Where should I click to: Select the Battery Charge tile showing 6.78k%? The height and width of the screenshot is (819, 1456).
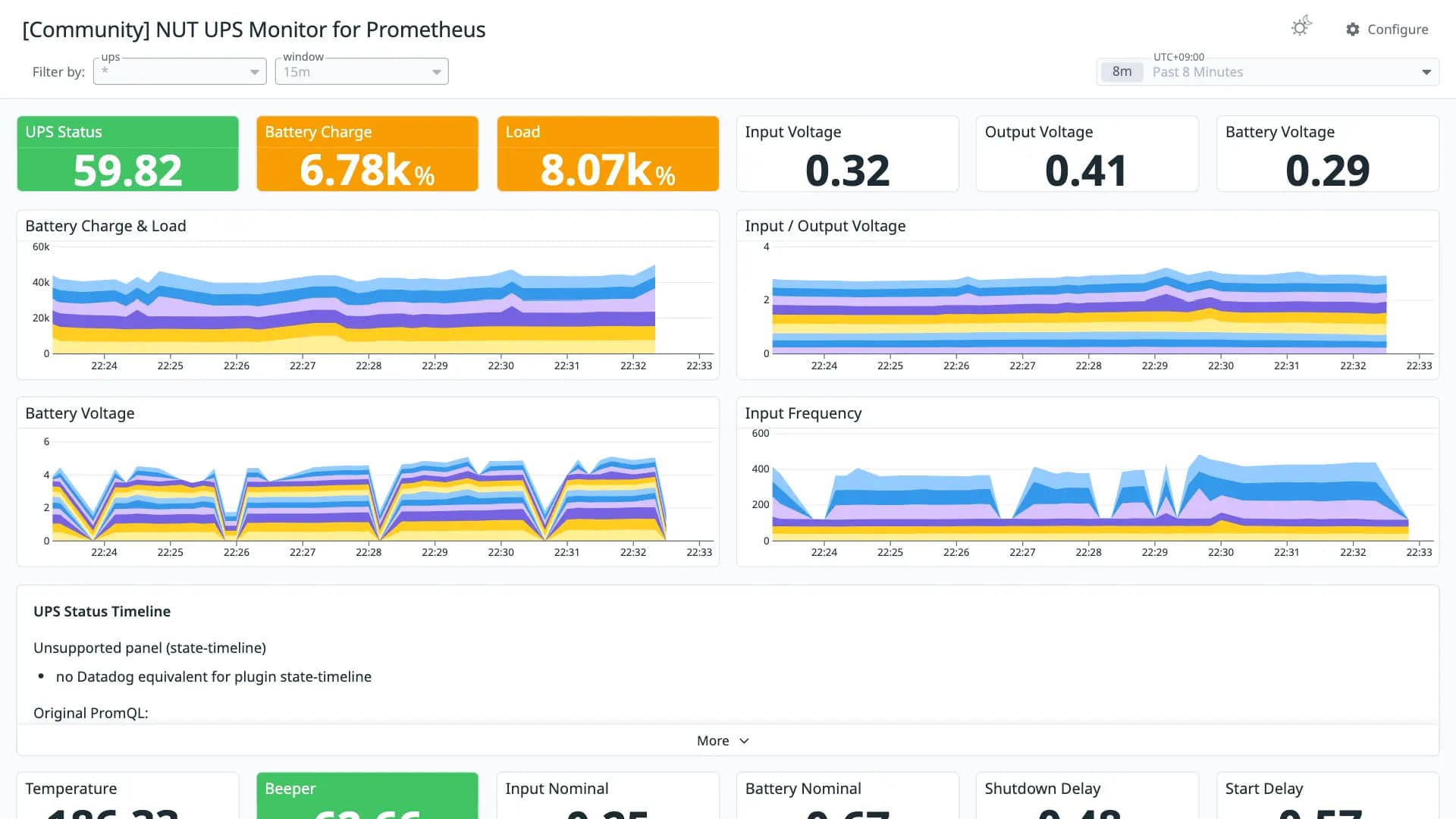tap(367, 154)
